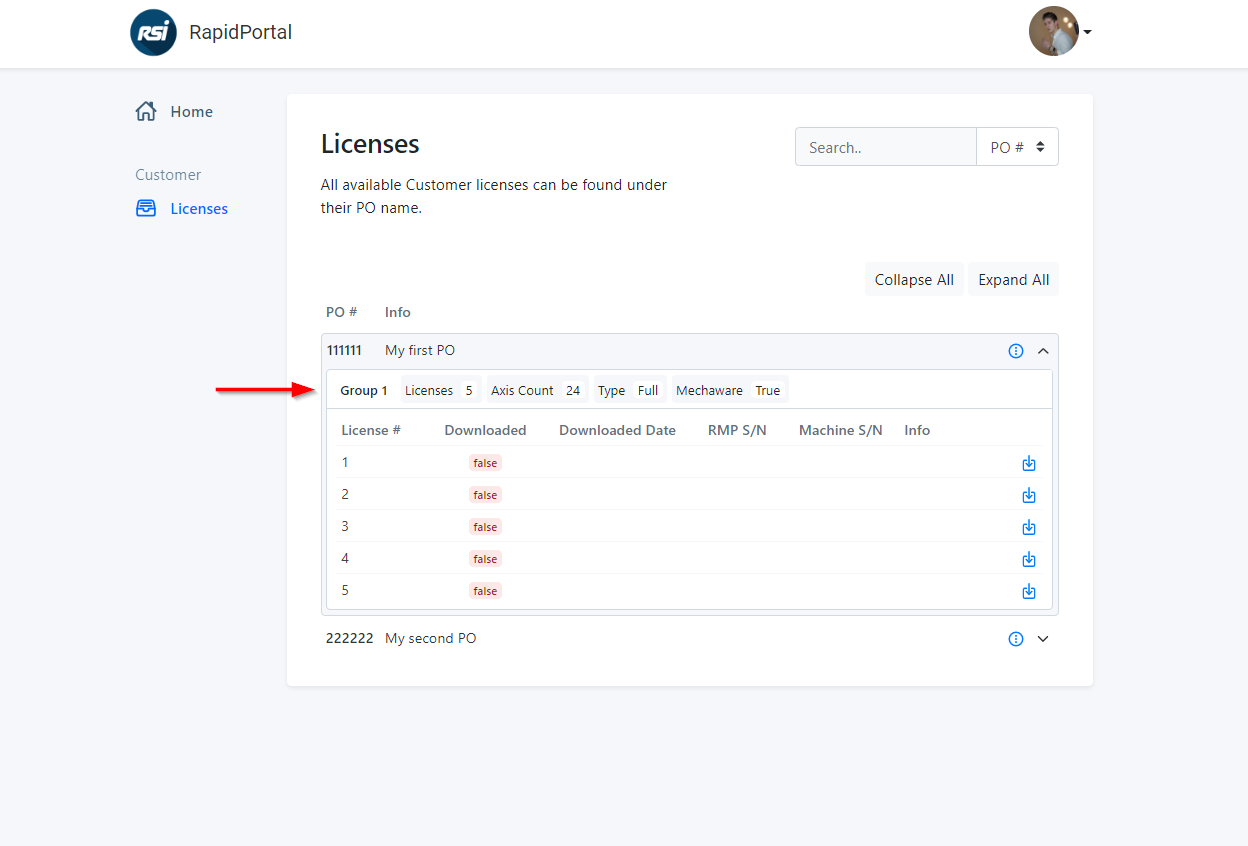Click PO number 222222
The width and height of the screenshot is (1248, 846).
coord(349,639)
